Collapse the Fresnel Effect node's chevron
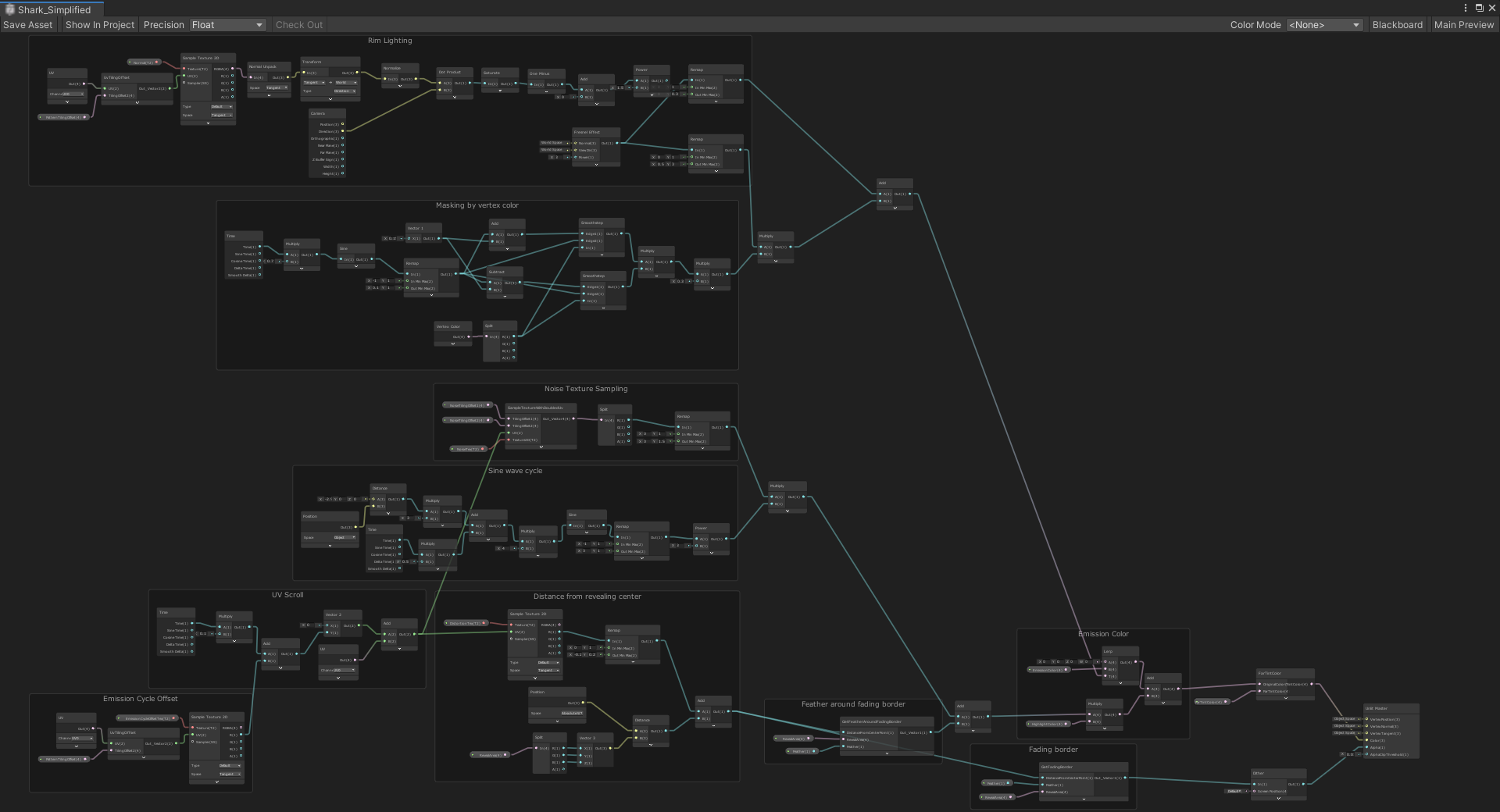1500x812 pixels. click(x=596, y=165)
